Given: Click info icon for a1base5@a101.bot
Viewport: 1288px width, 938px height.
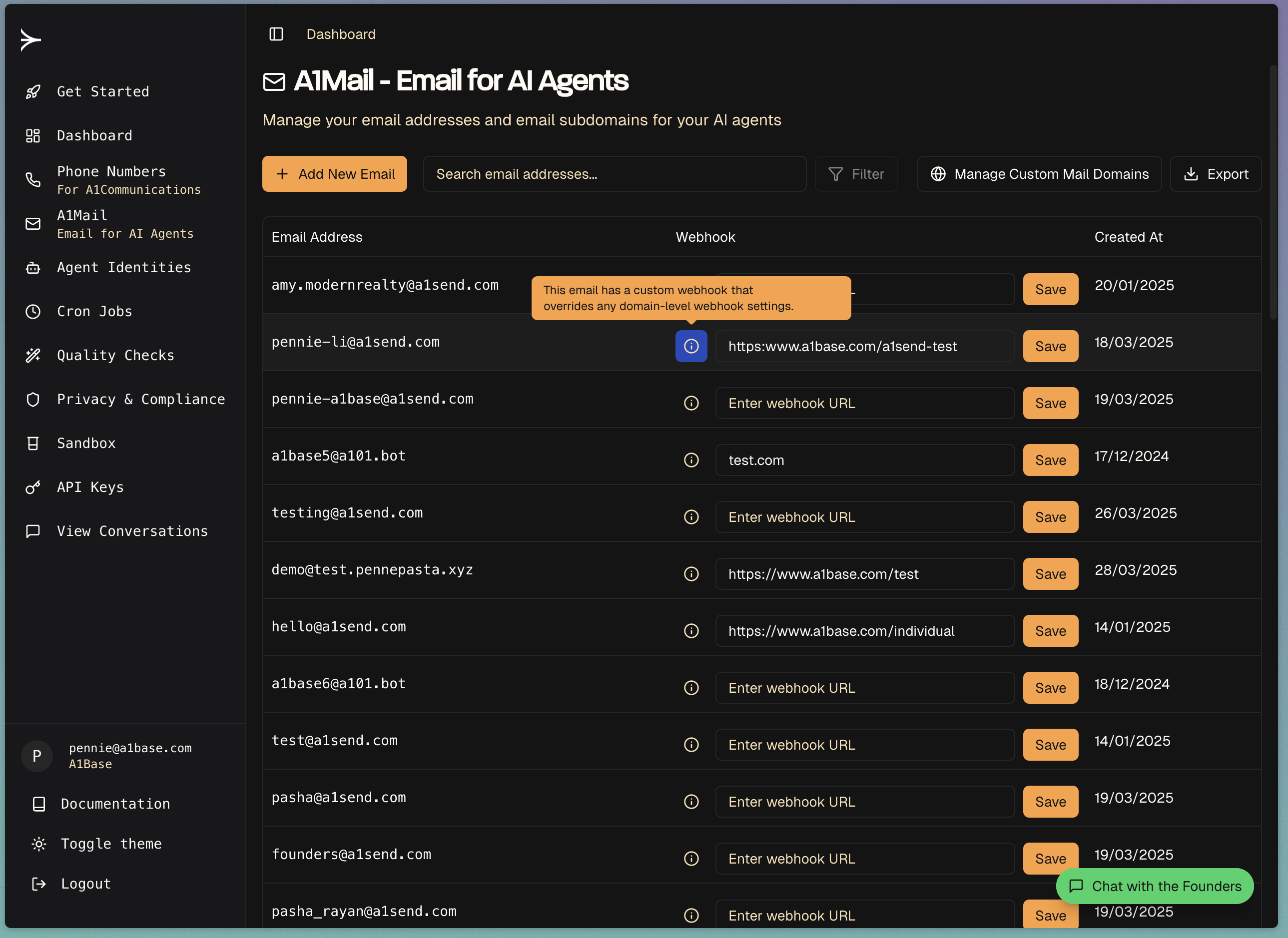Looking at the screenshot, I should coord(691,460).
